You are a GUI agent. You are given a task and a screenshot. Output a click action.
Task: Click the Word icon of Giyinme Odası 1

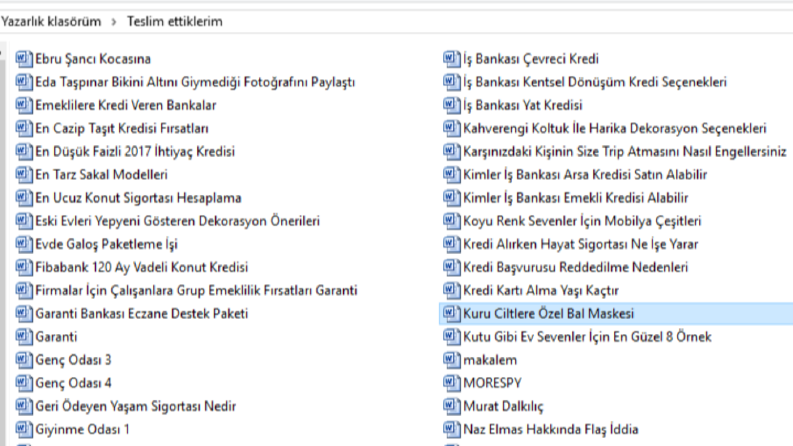24,429
